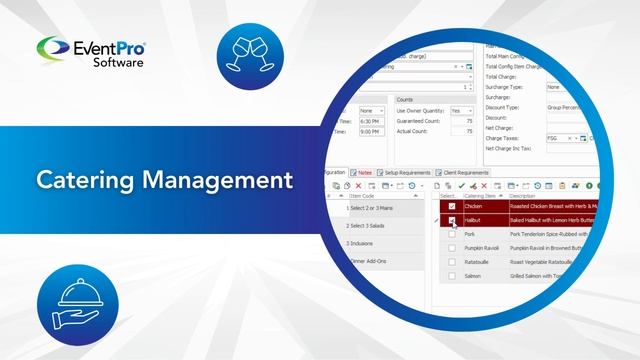Screen dimensions: 640x360
Task: Click the 'Pumpkin Ravioli' item cell
Action: (x=486, y=248)
